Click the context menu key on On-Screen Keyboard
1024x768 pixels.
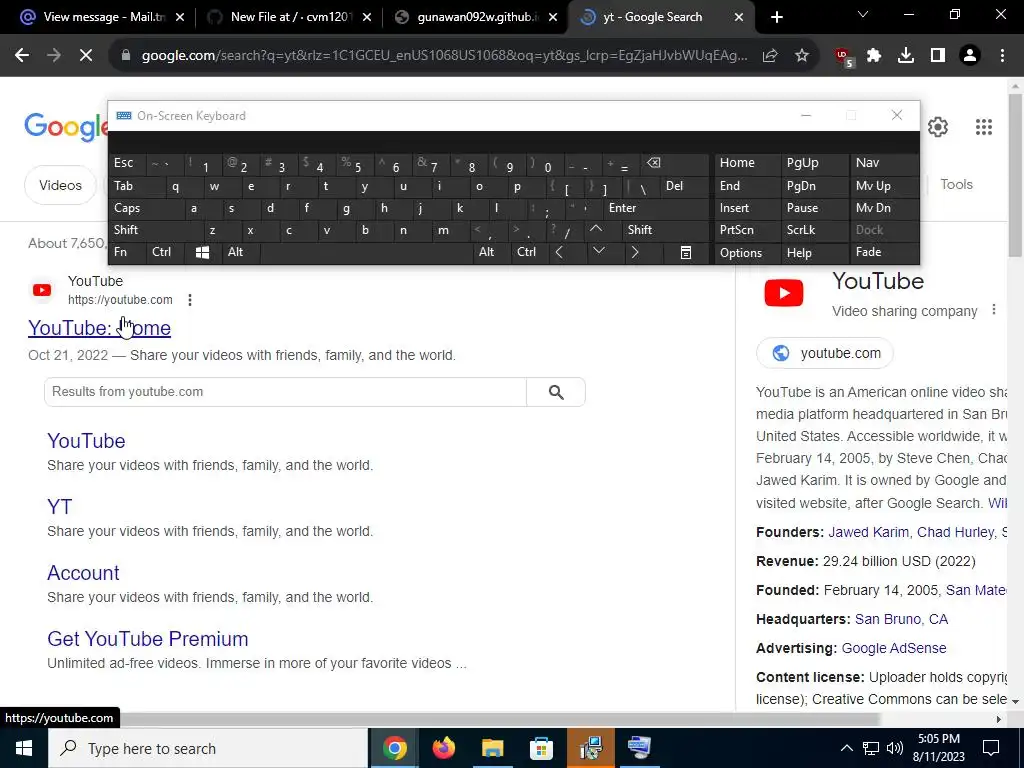tap(686, 253)
